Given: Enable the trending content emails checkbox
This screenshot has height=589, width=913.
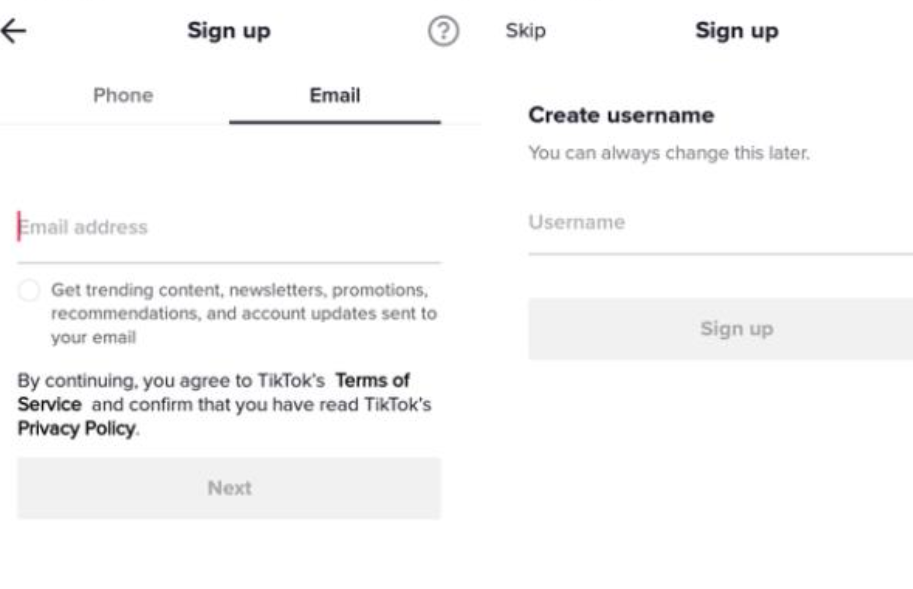Looking at the screenshot, I should pos(30,291).
